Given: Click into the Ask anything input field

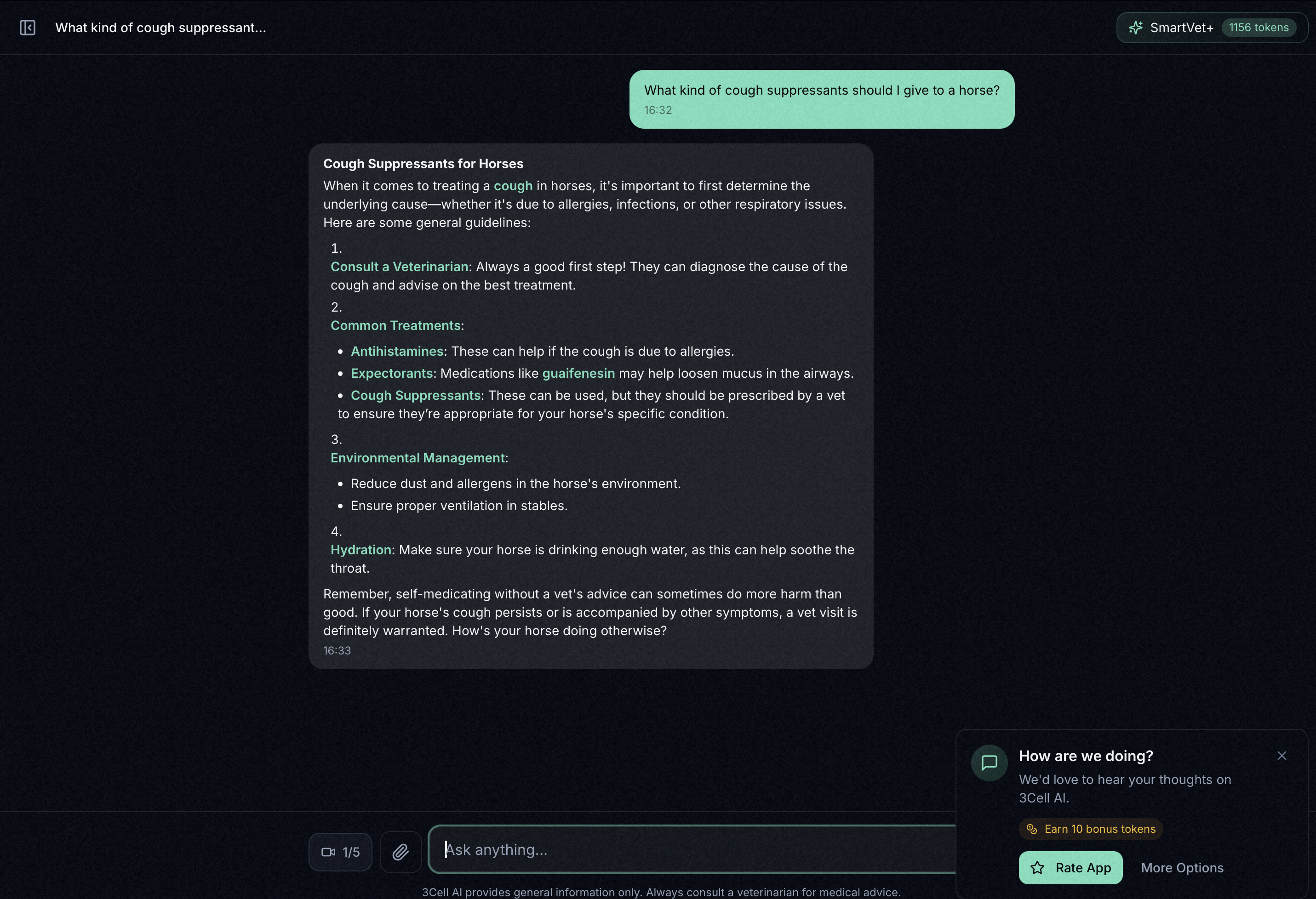Looking at the screenshot, I should [x=680, y=849].
